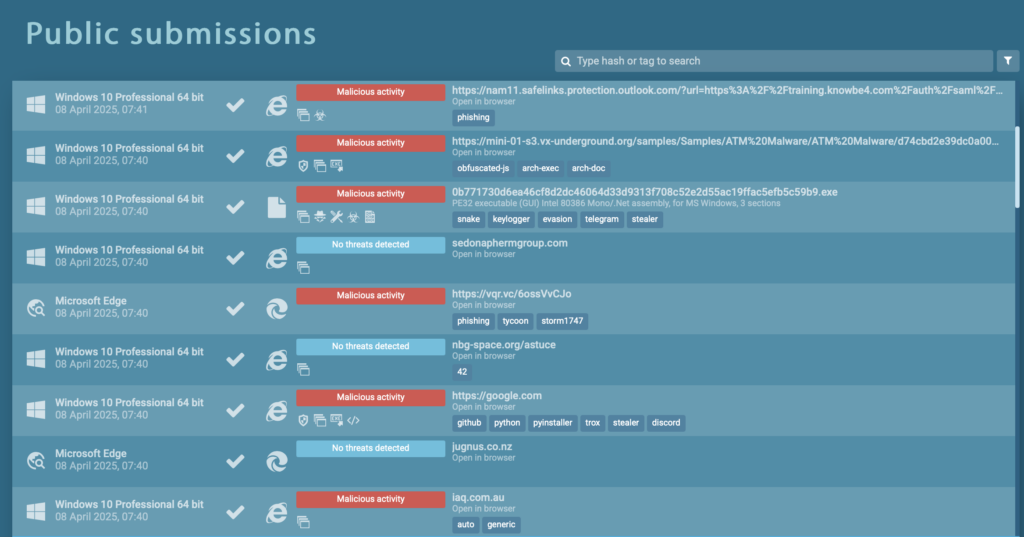
Task: Click the multi-window indicator in the iaq.com.au row
Action: click(303, 522)
